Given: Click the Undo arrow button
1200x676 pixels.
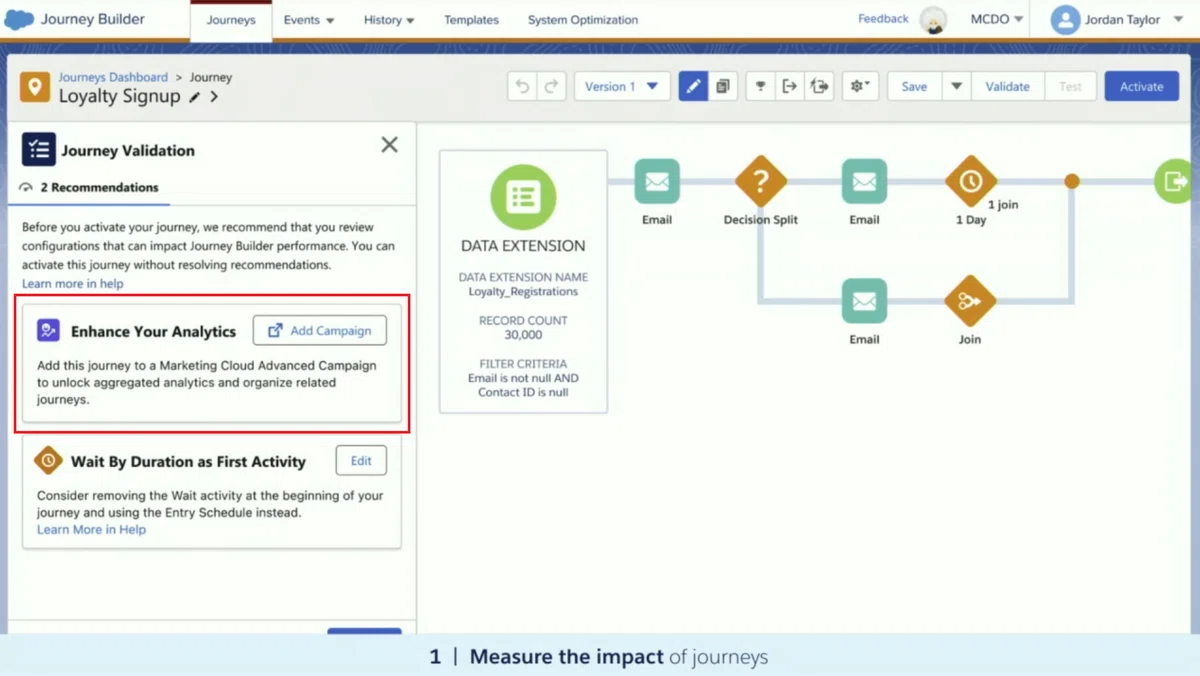Looking at the screenshot, I should (x=522, y=86).
